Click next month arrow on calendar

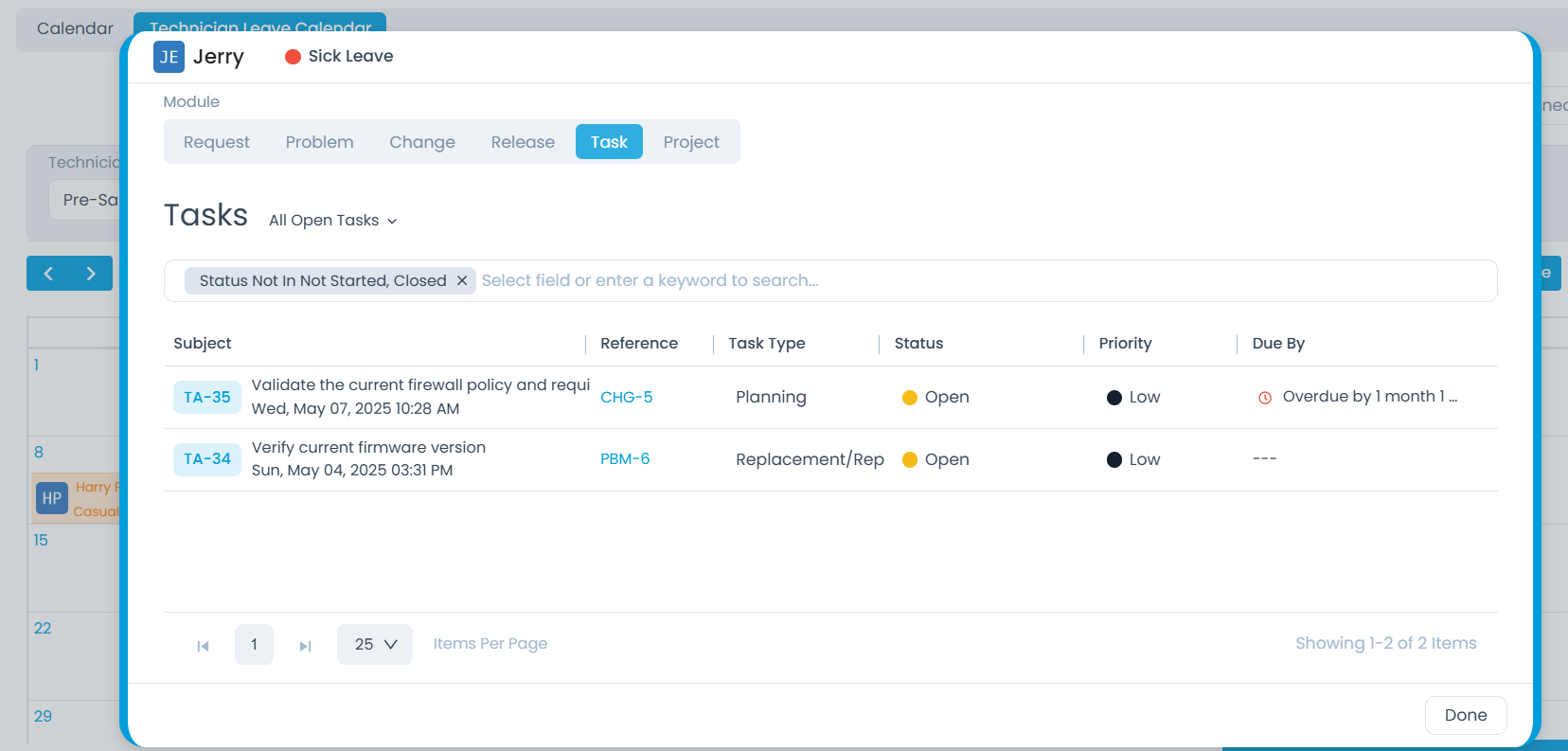[x=91, y=274]
